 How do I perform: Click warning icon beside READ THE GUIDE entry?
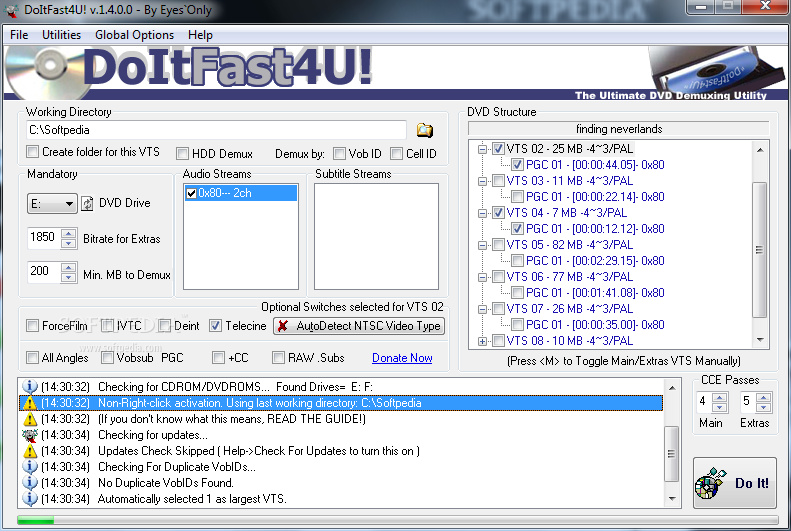[30, 419]
